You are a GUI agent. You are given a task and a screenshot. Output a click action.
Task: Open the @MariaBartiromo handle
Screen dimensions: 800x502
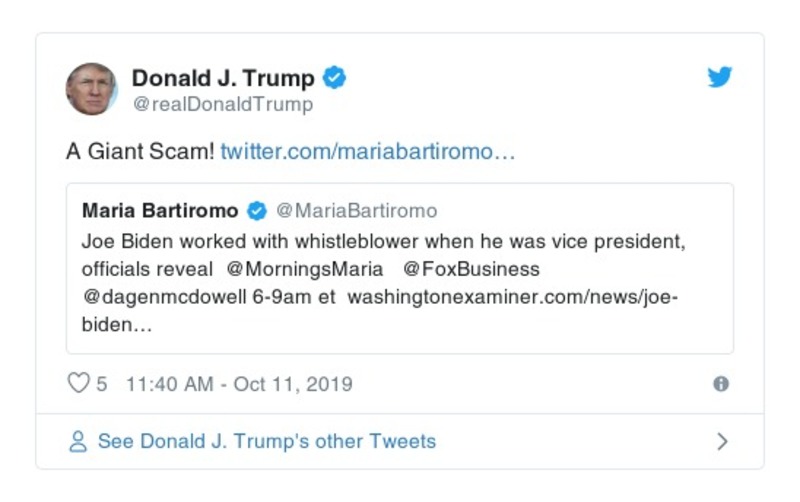[x=356, y=211]
